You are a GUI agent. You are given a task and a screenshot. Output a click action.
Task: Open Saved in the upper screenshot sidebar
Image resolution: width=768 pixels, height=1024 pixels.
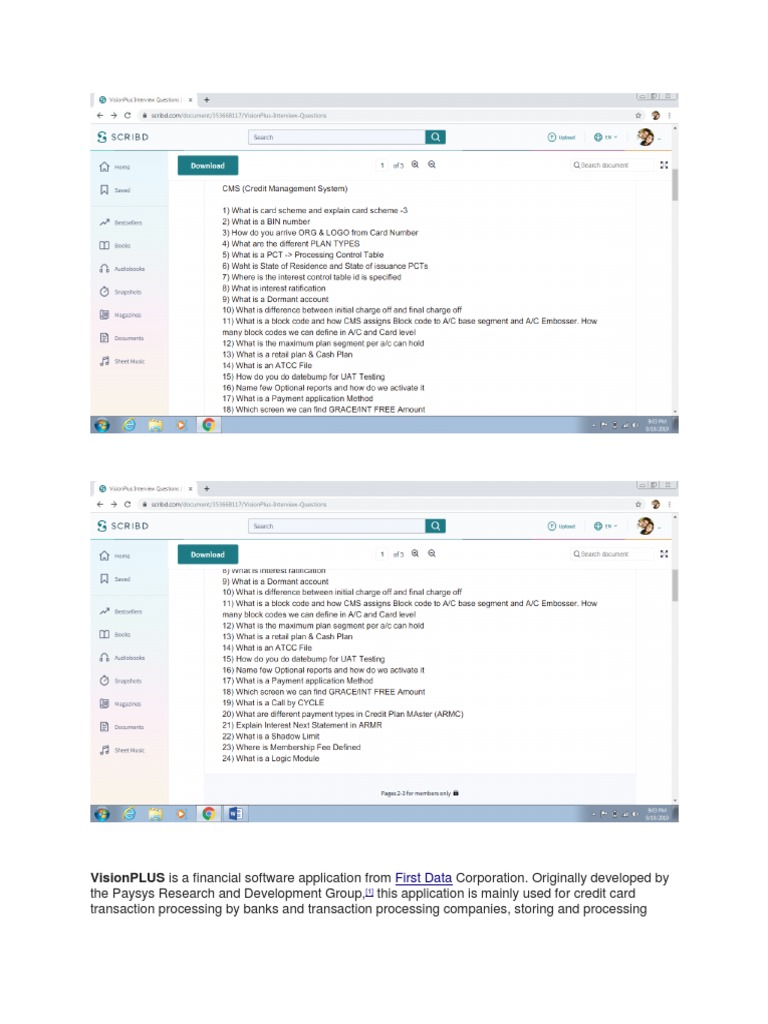click(115, 190)
